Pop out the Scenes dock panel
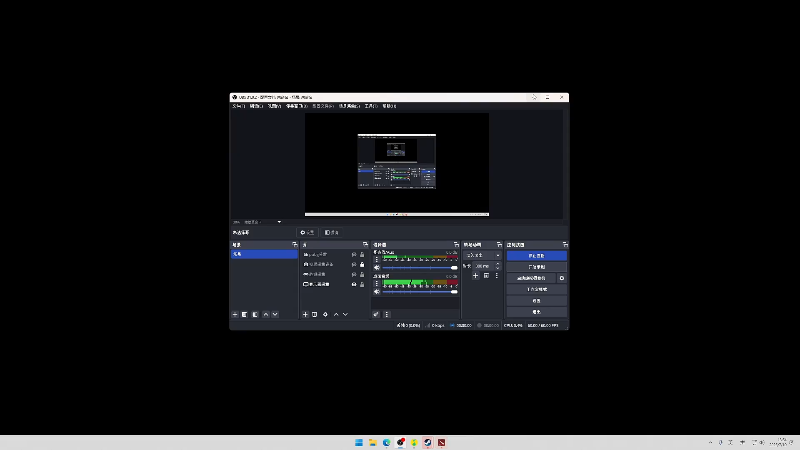The image size is (800, 450). (294, 245)
